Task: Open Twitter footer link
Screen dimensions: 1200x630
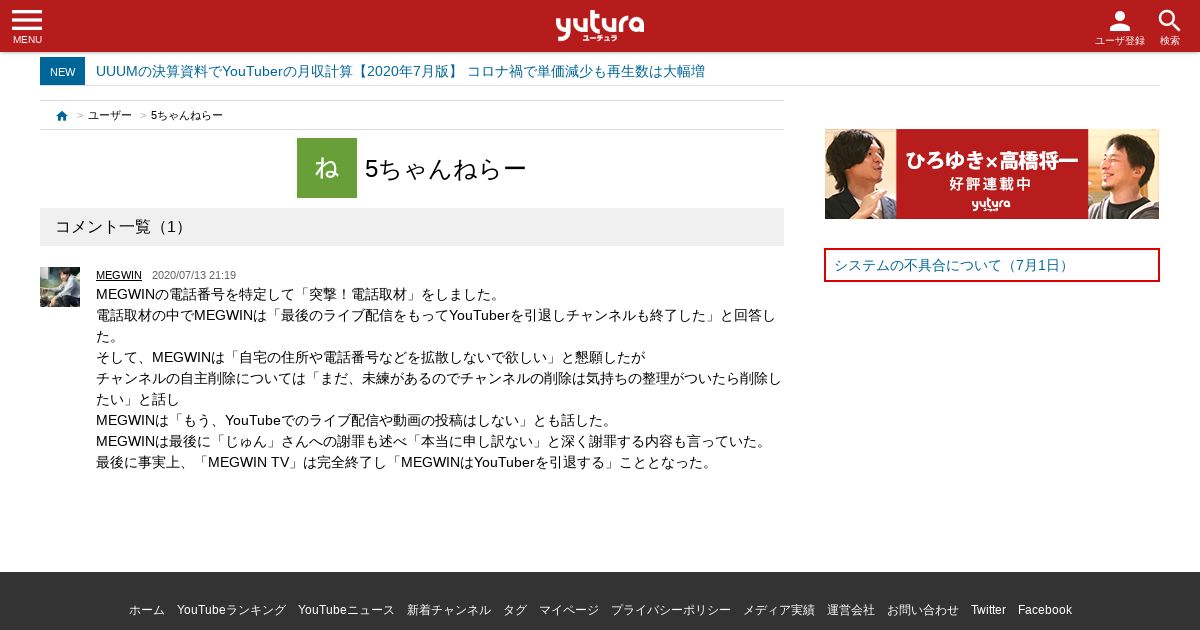Action: click(988, 610)
